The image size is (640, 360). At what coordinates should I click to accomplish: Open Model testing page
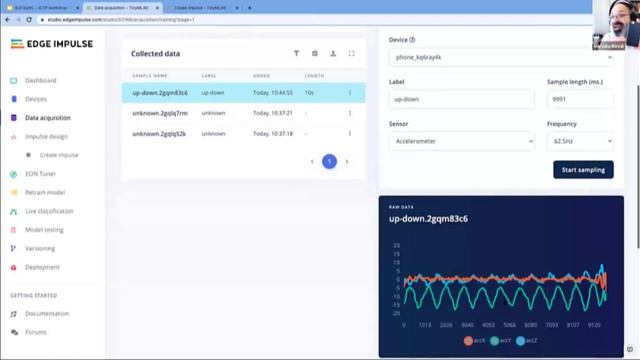pyautogui.click(x=44, y=230)
